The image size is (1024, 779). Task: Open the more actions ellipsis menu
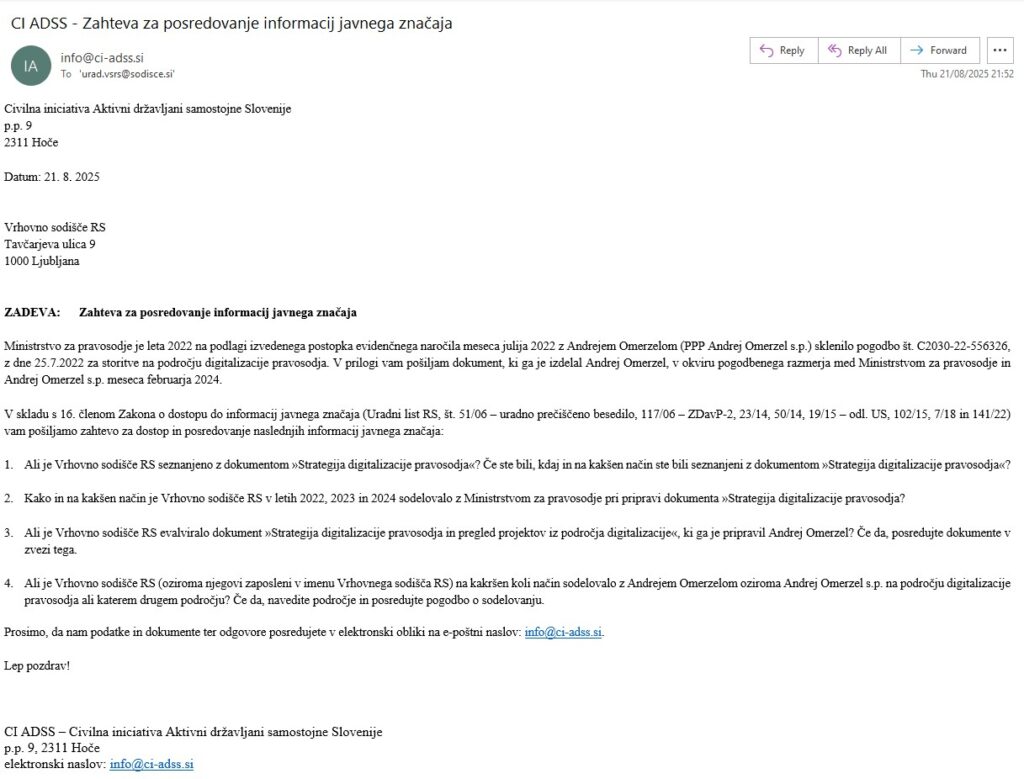pos(1000,50)
